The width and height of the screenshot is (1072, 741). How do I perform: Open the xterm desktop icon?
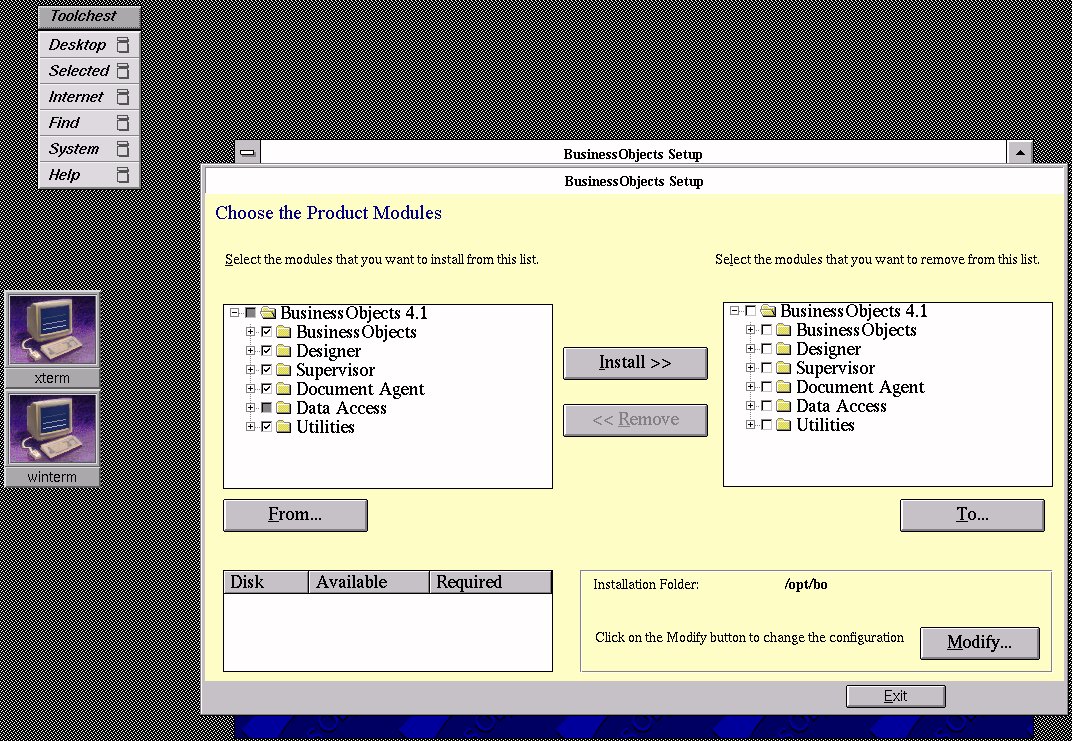(53, 331)
